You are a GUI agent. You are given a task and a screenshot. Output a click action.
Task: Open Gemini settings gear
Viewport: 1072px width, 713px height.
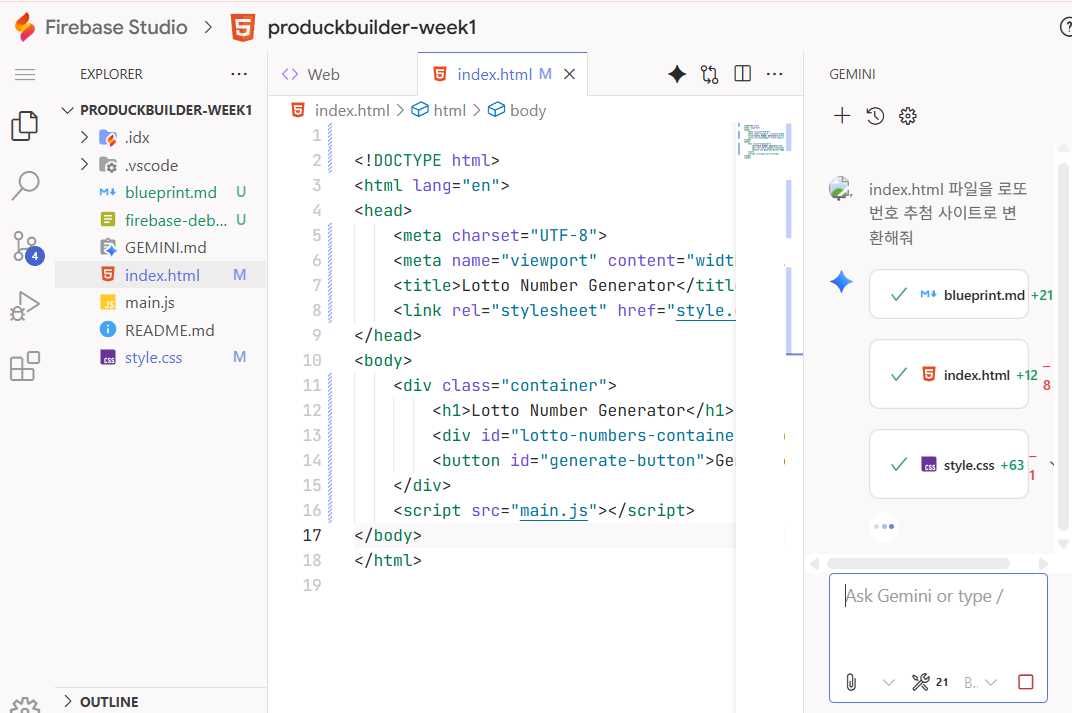coord(908,116)
